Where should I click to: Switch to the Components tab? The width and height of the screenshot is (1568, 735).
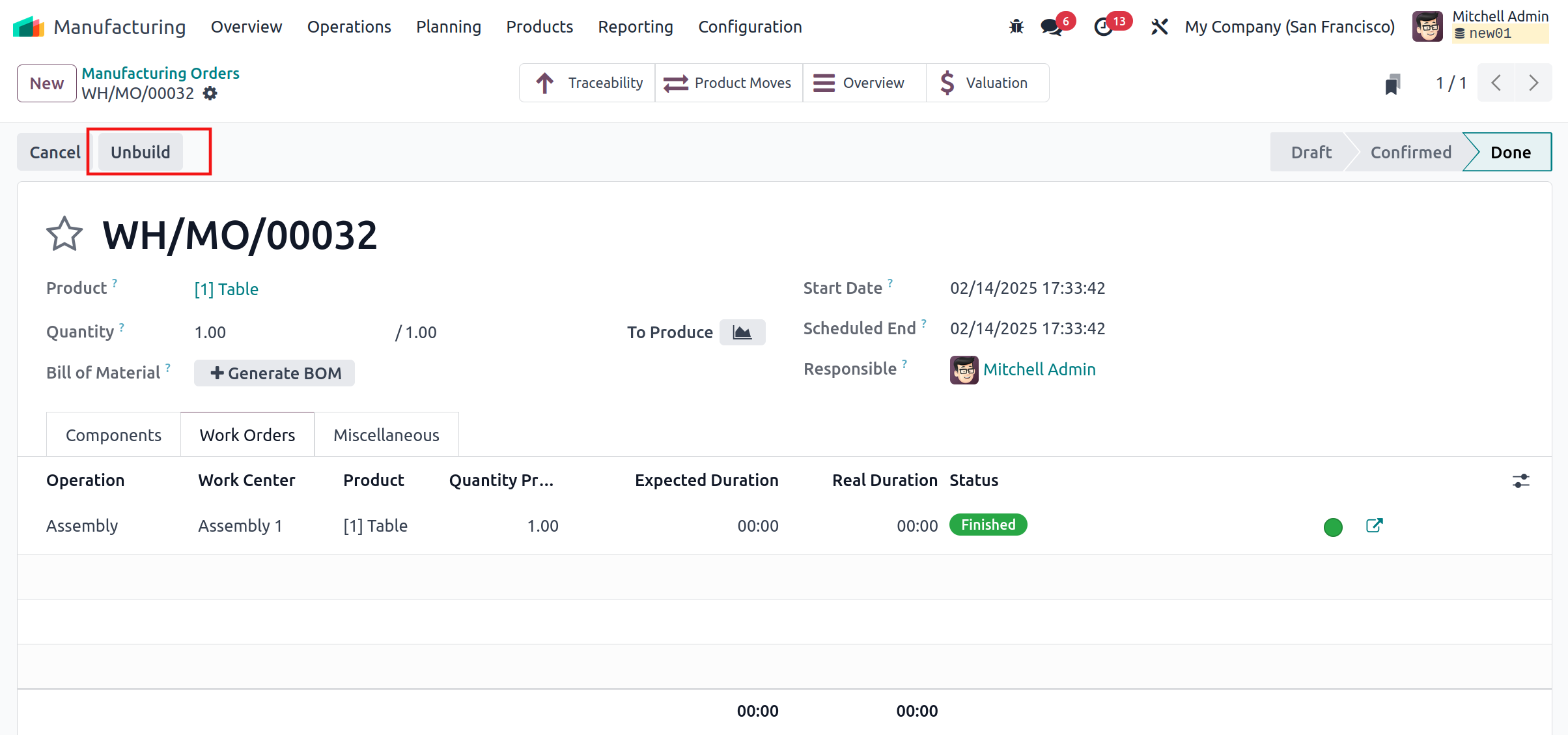(x=113, y=435)
